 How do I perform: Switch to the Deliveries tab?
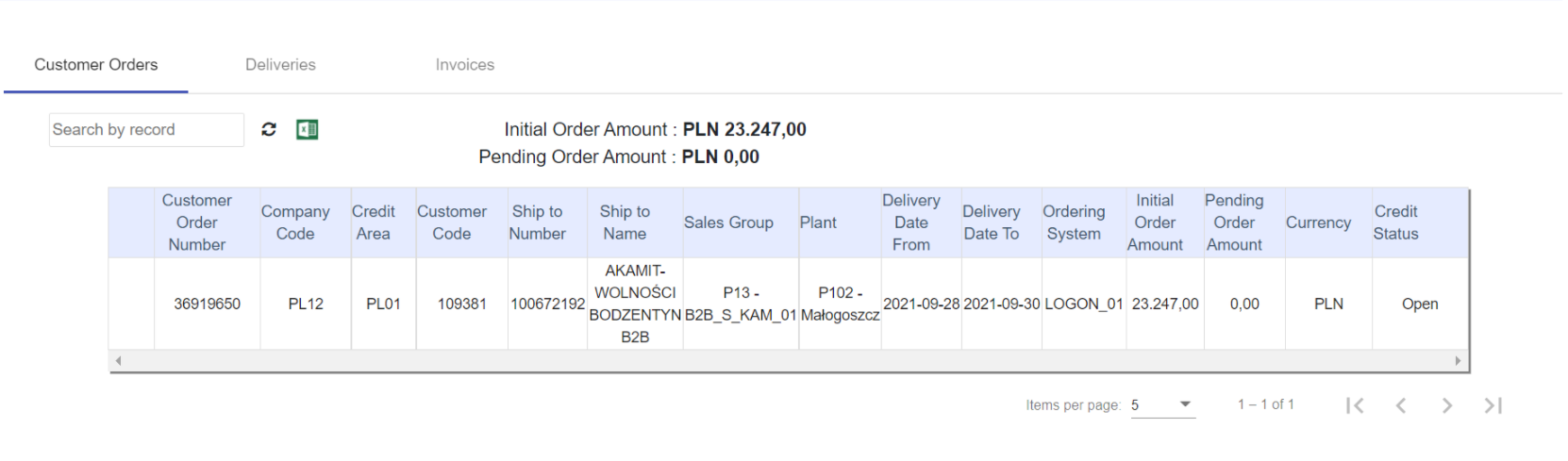click(x=280, y=65)
